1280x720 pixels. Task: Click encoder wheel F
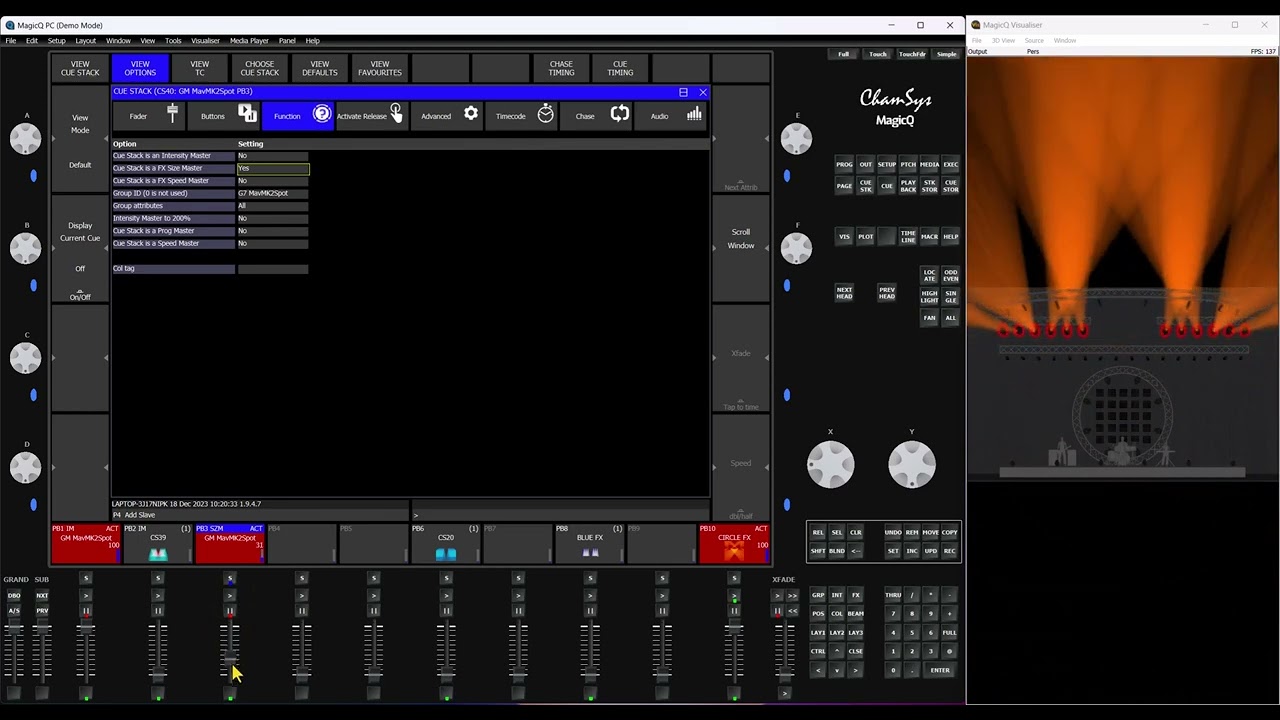[796, 247]
